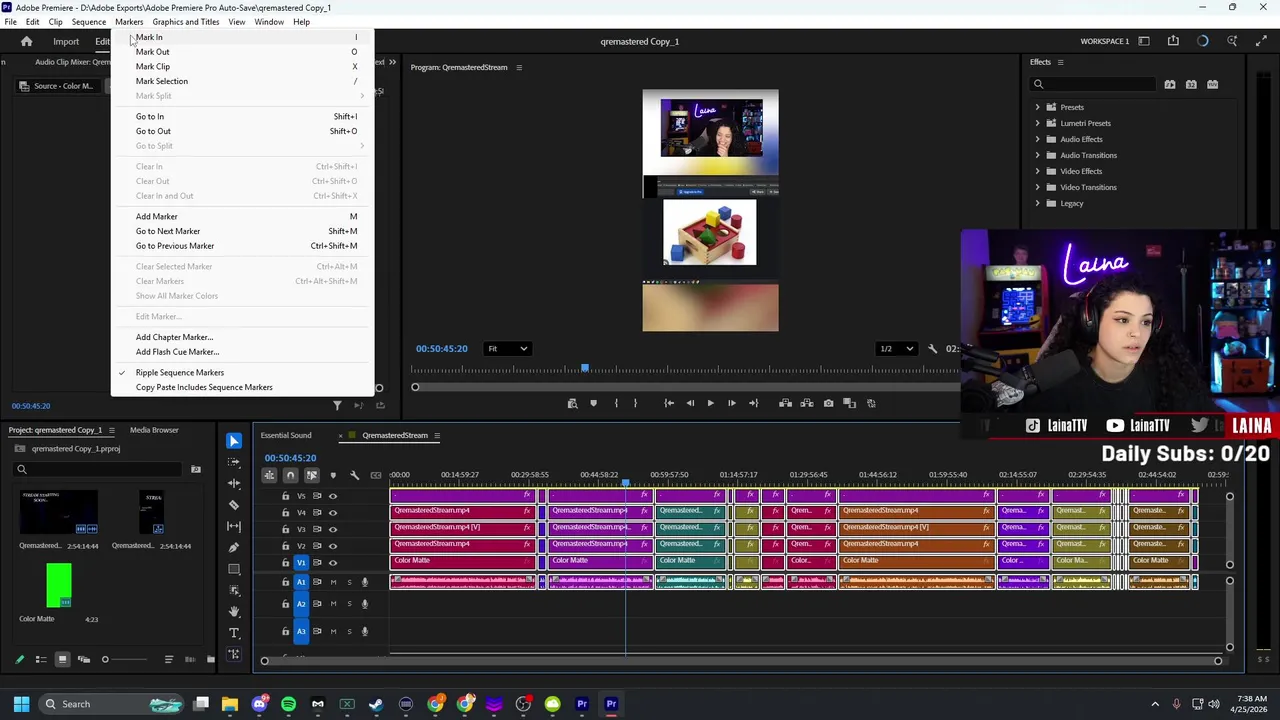
Task: Select the Track Select Forward tool
Action: tap(234, 462)
